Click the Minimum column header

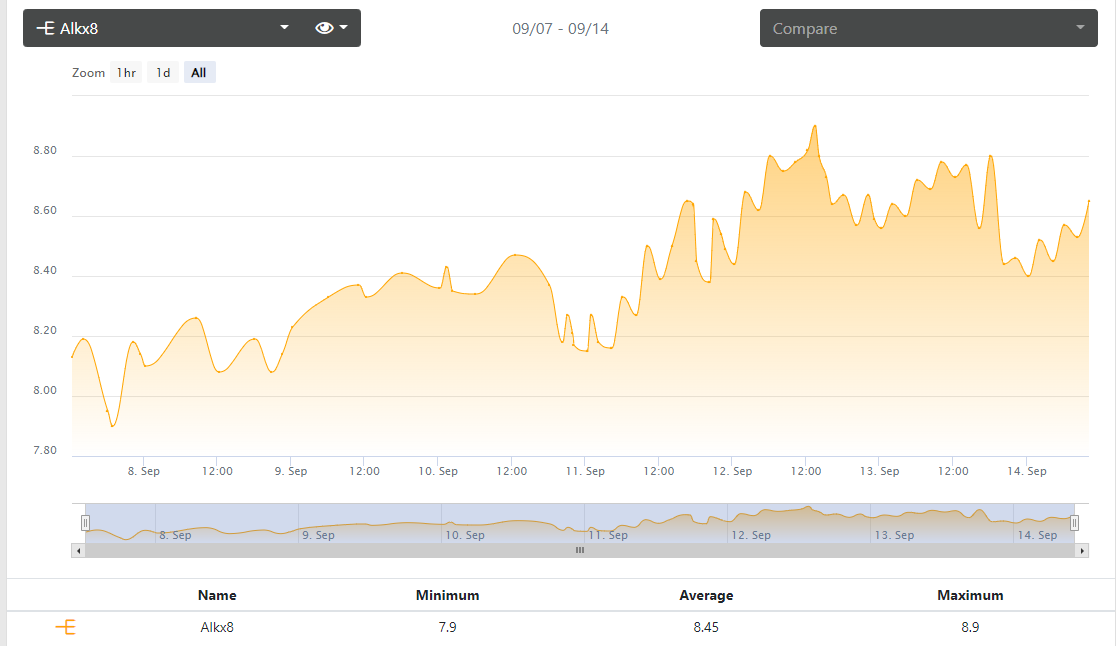[x=448, y=595]
